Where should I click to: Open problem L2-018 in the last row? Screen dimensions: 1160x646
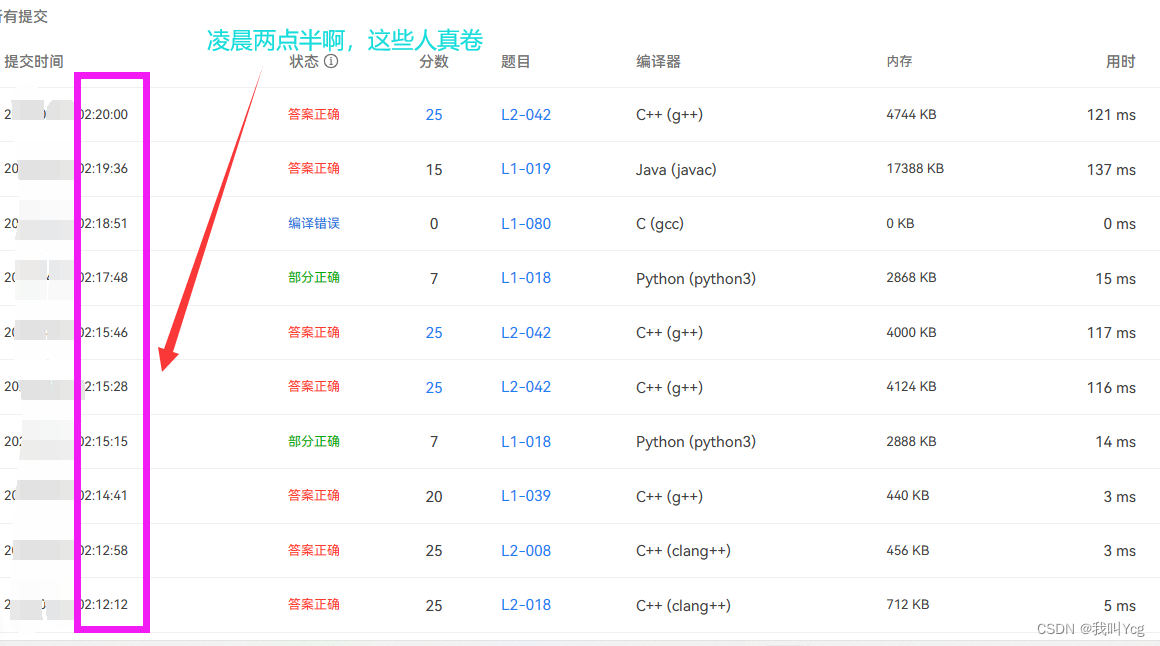[x=526, y=605]
